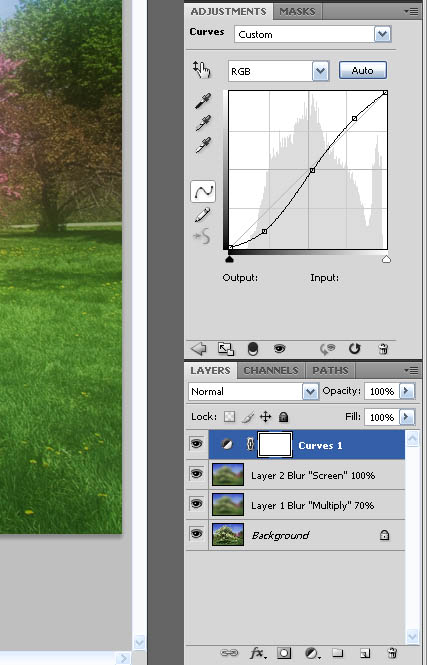Pick the black point eyedropper
This screenshot has width=427, height=665.
click(x=203, y=101)
